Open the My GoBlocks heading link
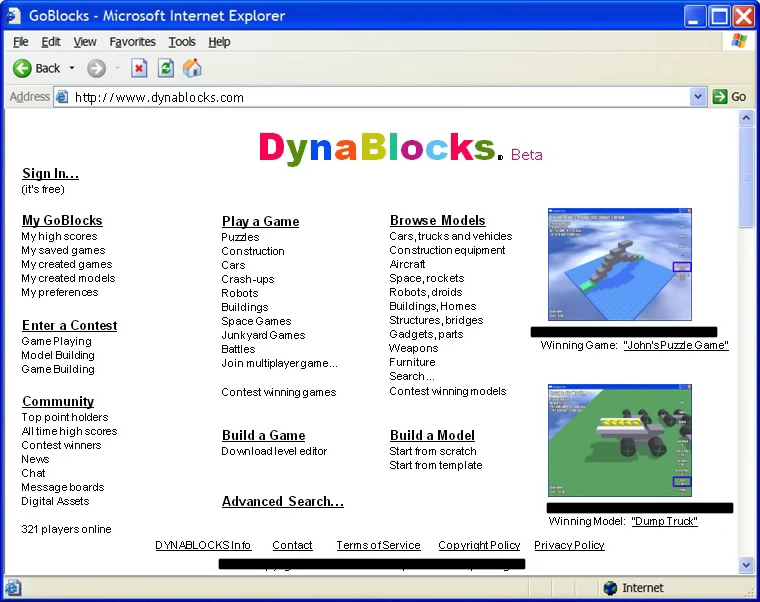The height and width of the screenshot is (602, 760). click(x=62, y=221)
